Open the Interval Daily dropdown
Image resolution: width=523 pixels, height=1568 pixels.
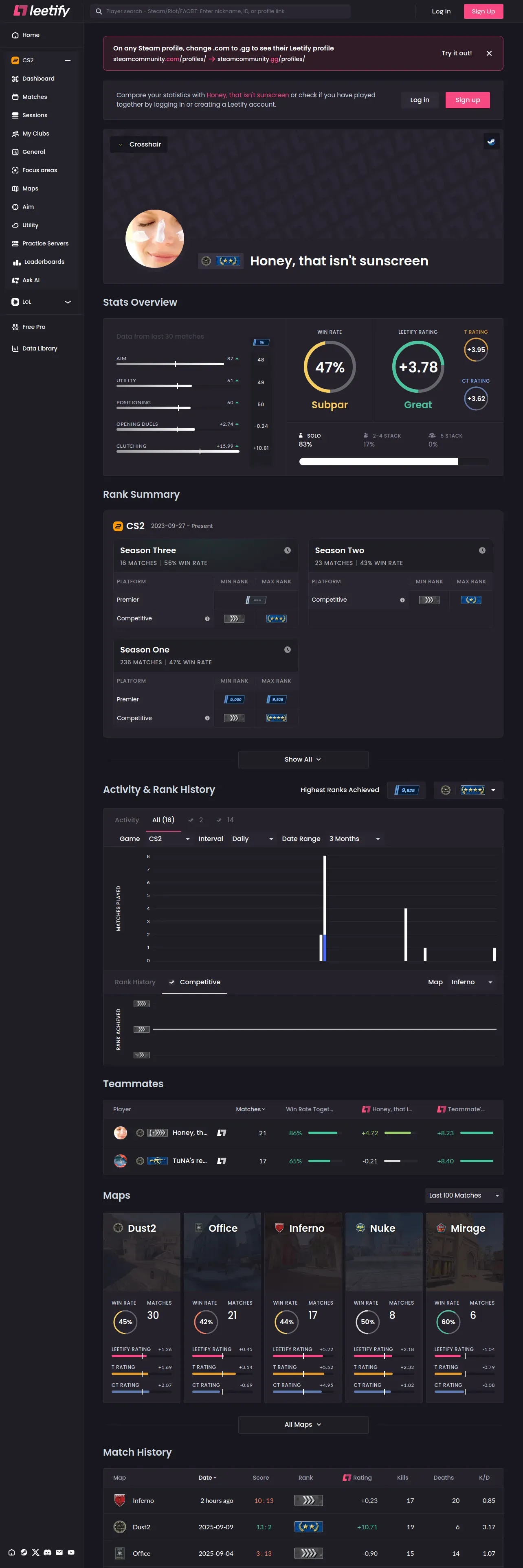pos(253,839)
